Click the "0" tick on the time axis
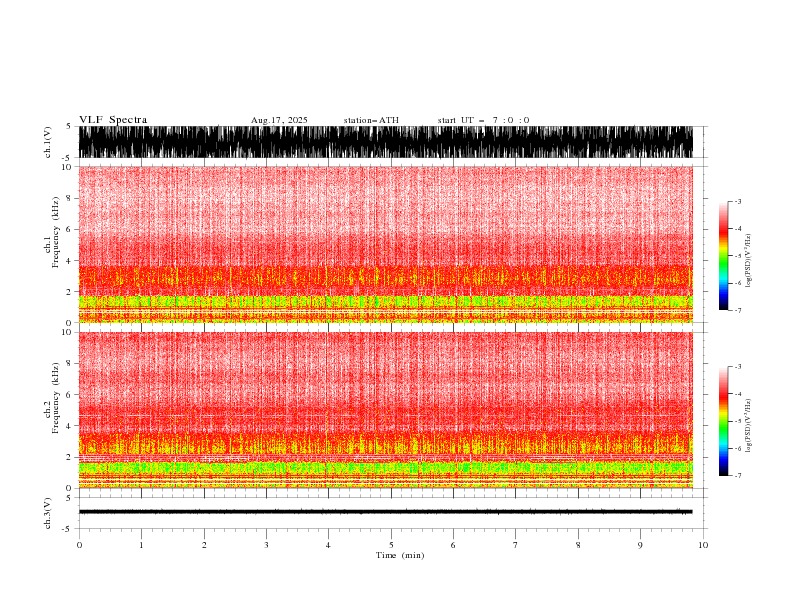Screen dimensions: 792x612 point(79,545)
